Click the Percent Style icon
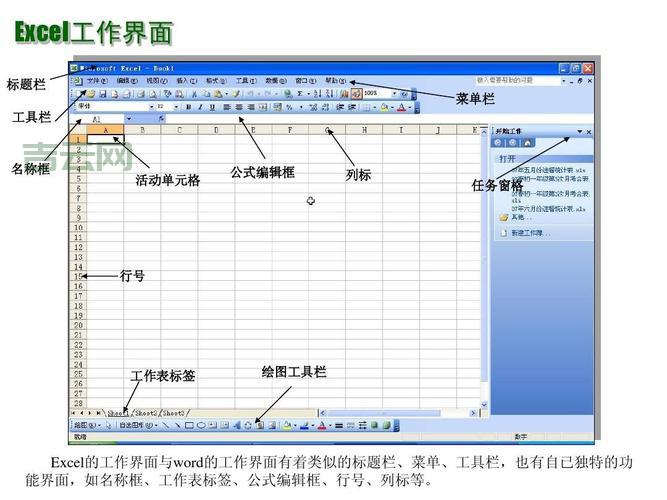Screen dimensions: 667x500 (289, 107)
